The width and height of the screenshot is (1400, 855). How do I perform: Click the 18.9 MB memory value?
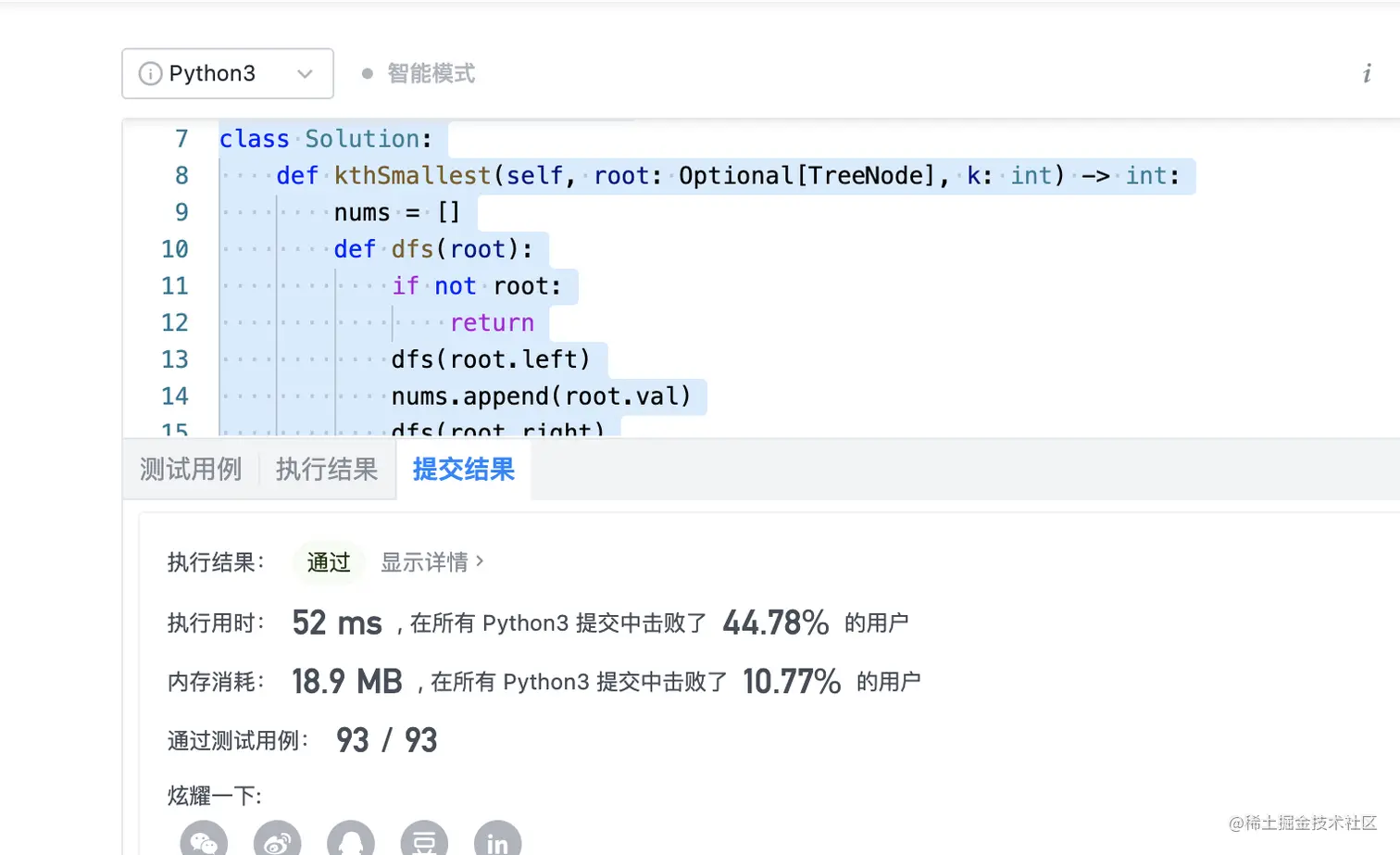pos(347,682)
